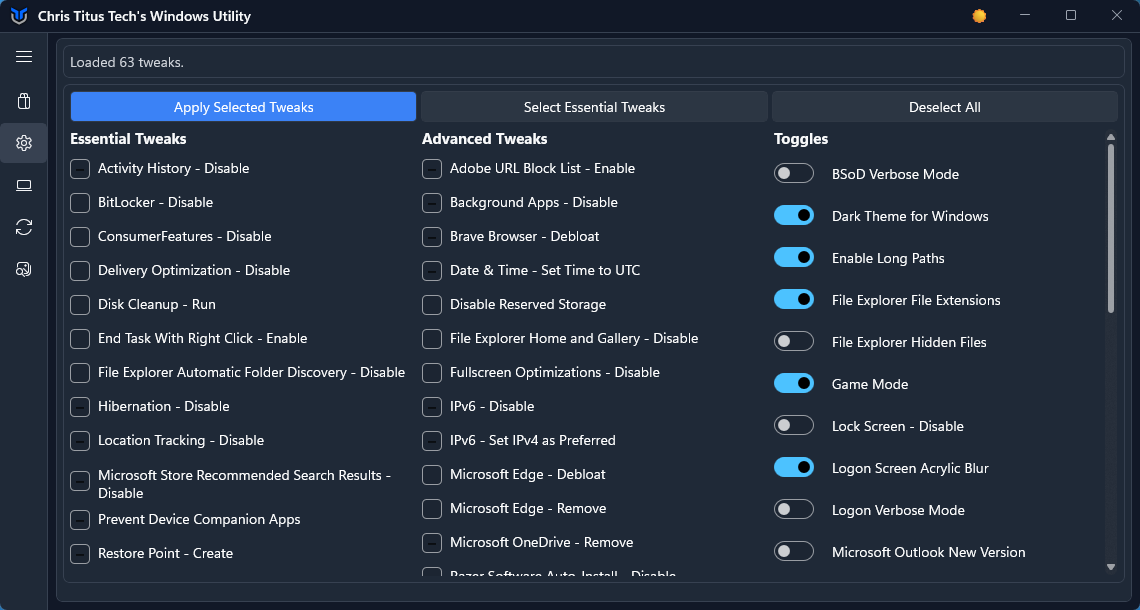The height and width of the screenshot is (610, 1140).
Task: Click the Deselect All button
Action: coord(944,107)
